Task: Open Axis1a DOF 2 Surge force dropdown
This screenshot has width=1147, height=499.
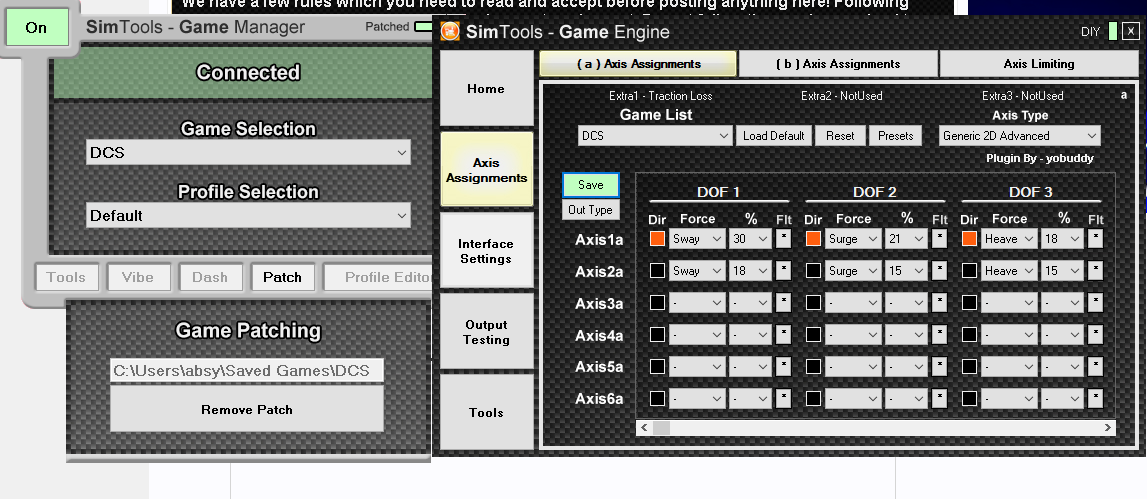Action: click(x=853, y=239)
